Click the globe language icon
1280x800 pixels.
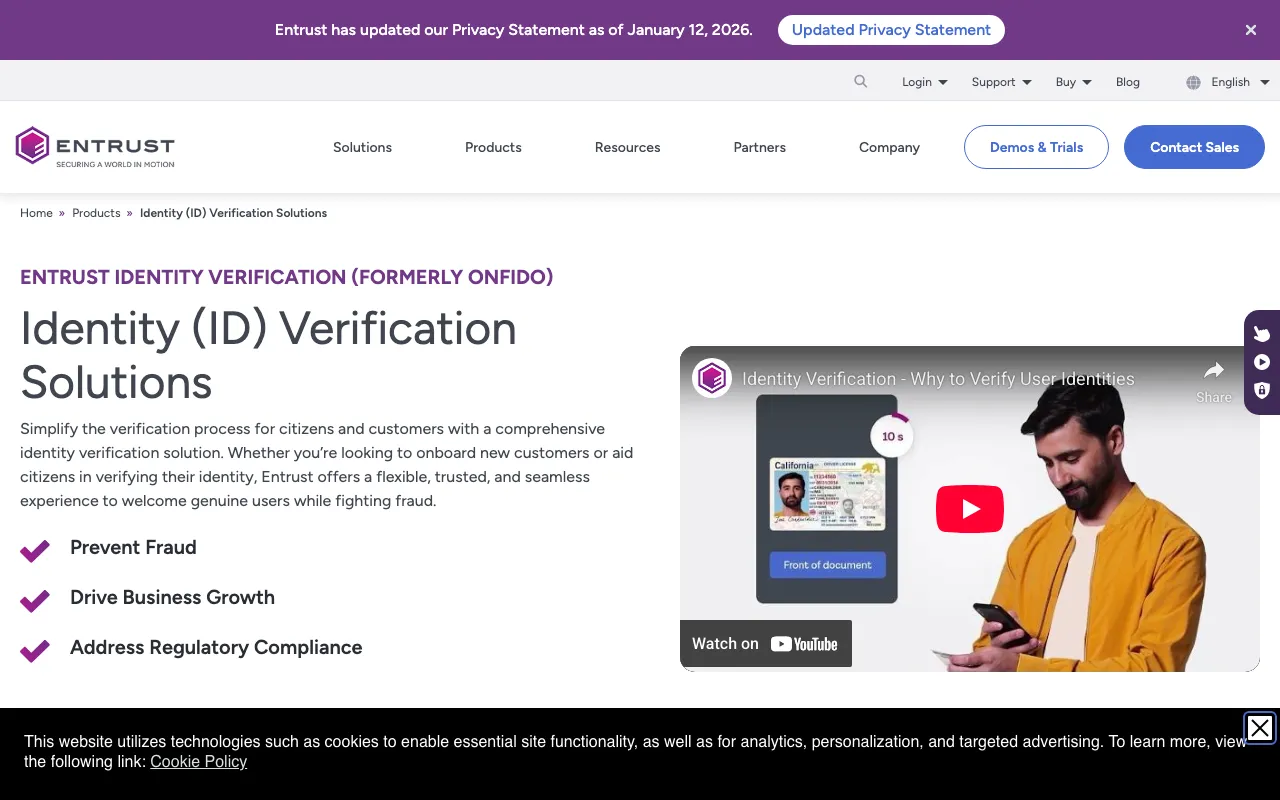coord(1193,82)
